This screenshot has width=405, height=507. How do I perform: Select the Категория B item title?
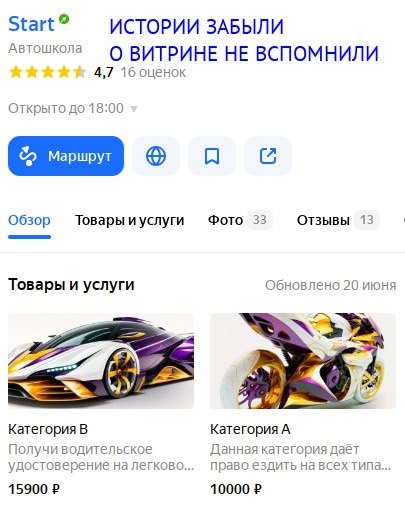[x=48, y=429]
